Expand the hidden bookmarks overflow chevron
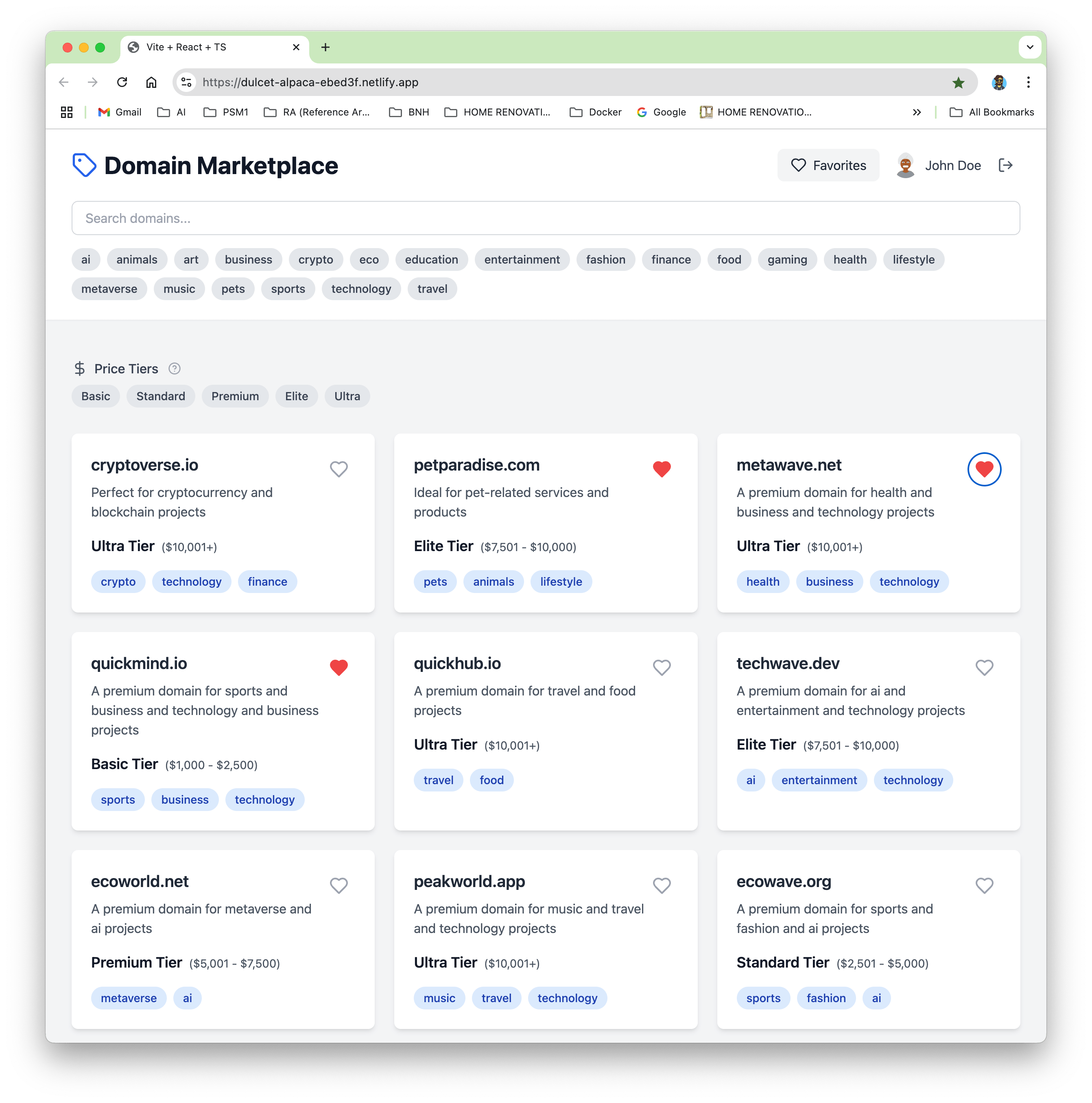1092x1103 pixels. click(x=917, y=112)
